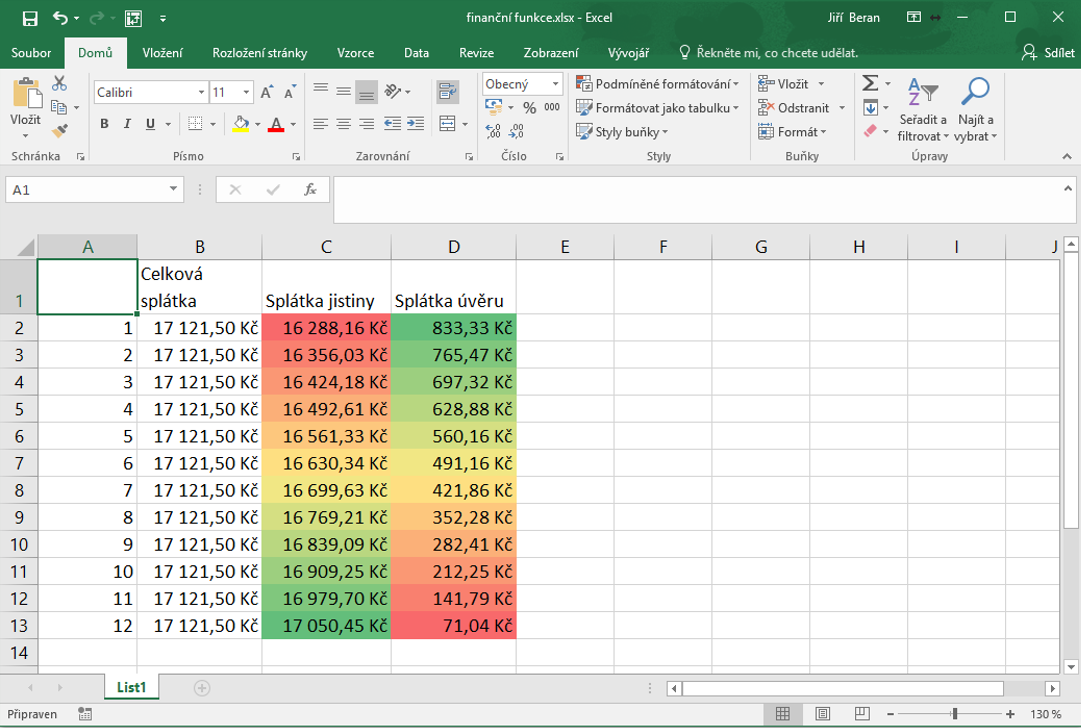This screenshot has height=728, width=1081.
Task: Click the 130 % zoom level
Action: click(x=1046, y=714)
